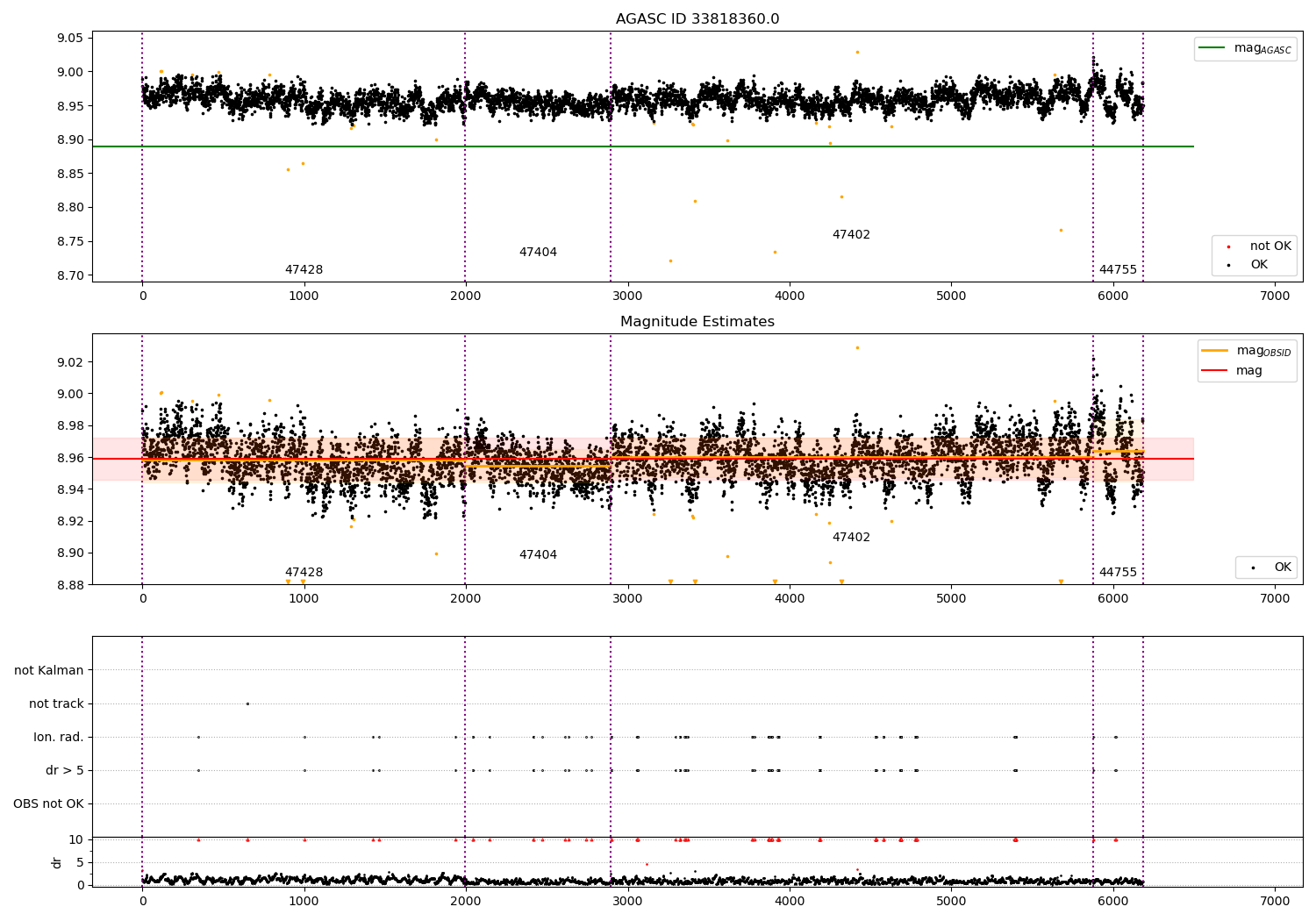This screenshot has width=1316, height=921.
Task: Click the 1000 x-axis tick of middle plot
Action: tap(304, 599)
